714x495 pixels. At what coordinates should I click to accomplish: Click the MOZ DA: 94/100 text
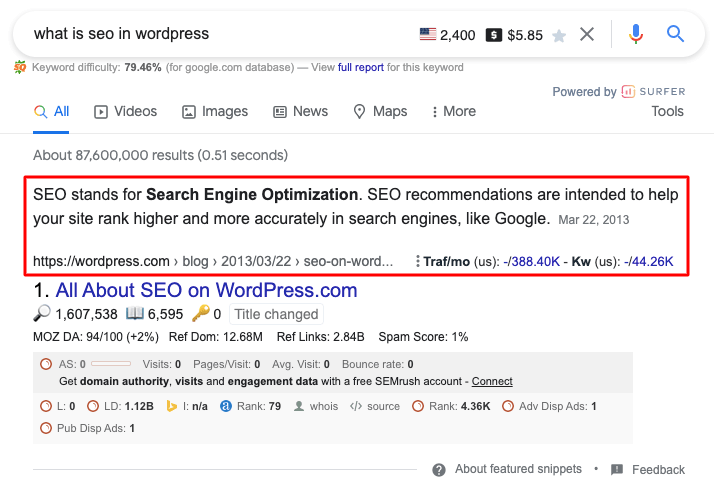pos(96,337)
